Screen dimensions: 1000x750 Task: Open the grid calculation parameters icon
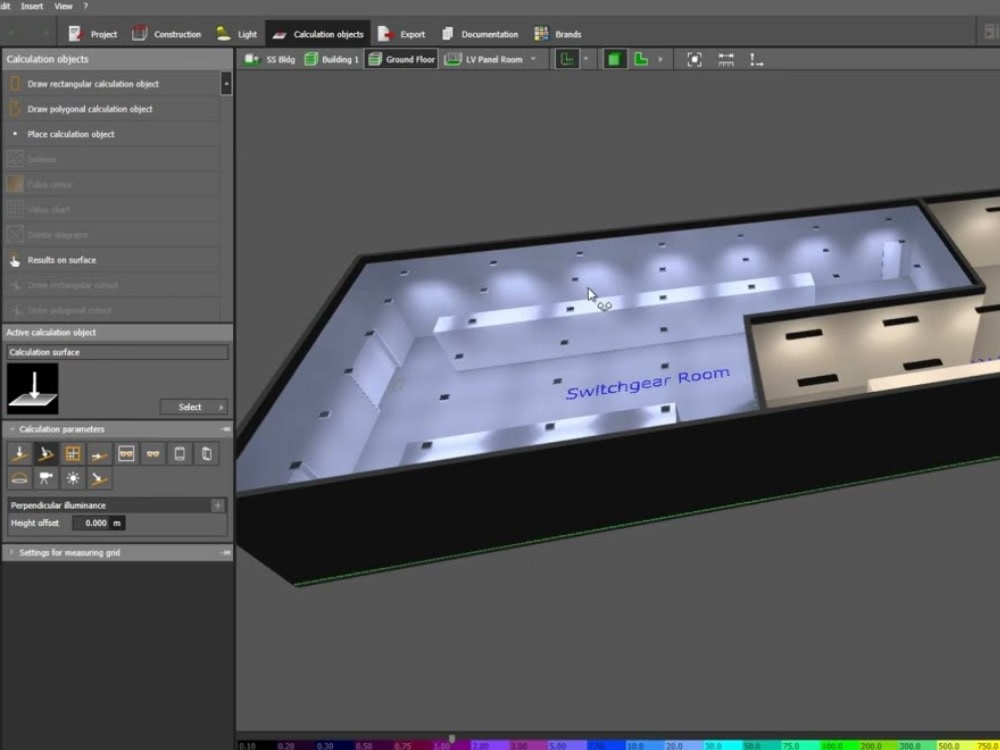pyautogui.click(x=72, y=453)
